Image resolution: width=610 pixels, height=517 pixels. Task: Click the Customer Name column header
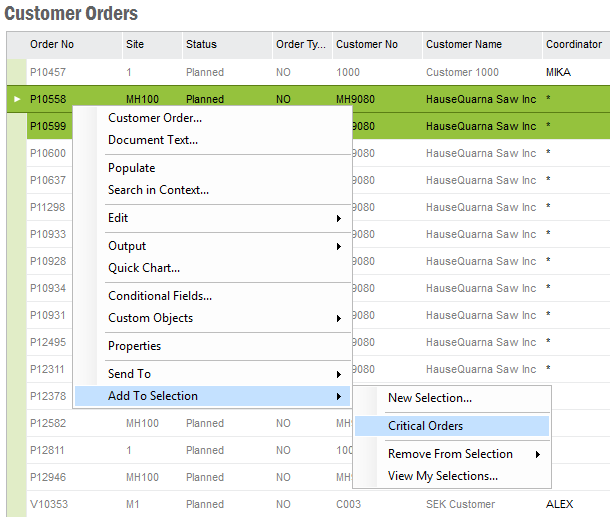(x=463, y=45)
